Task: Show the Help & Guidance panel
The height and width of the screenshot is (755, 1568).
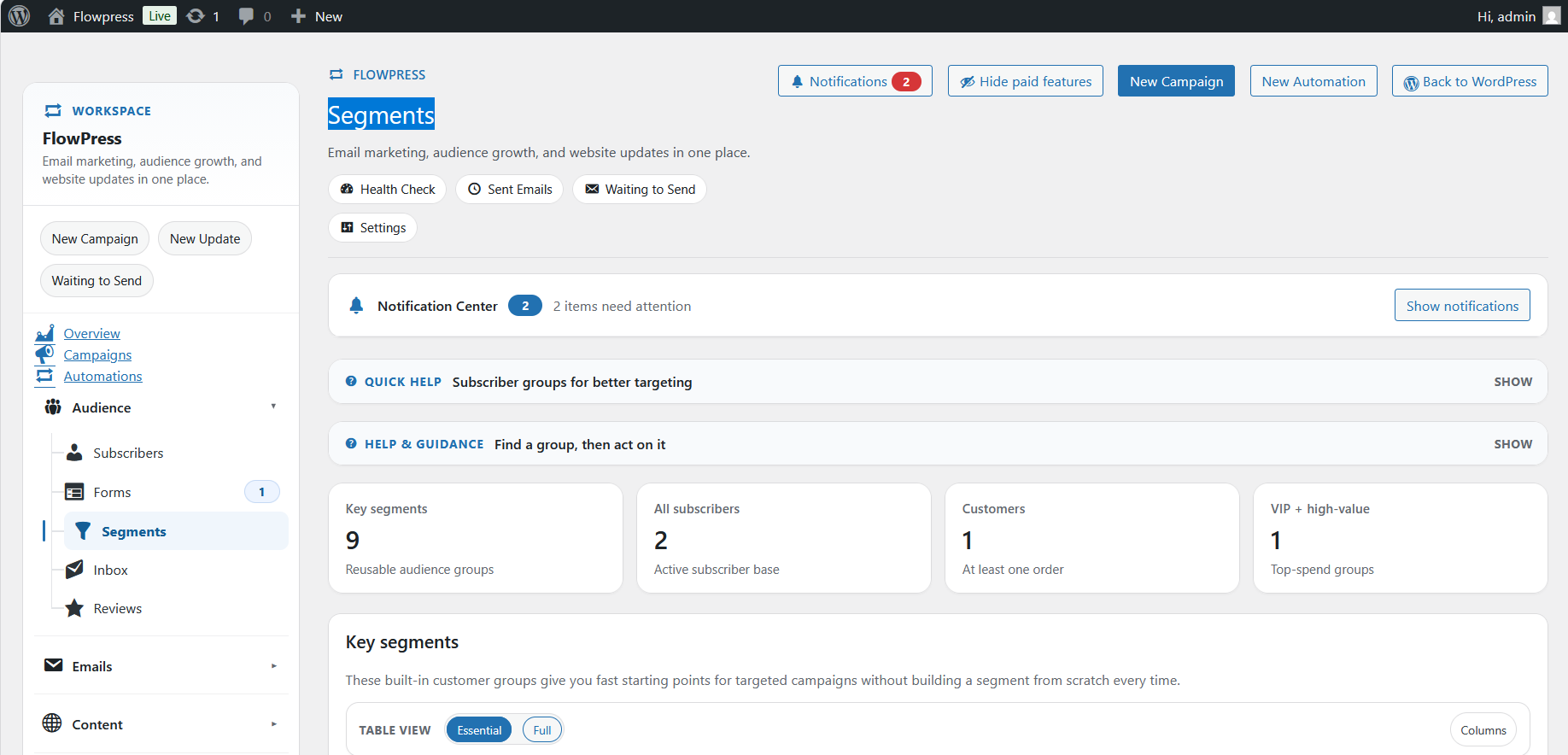Action: tap(1512, 444)
